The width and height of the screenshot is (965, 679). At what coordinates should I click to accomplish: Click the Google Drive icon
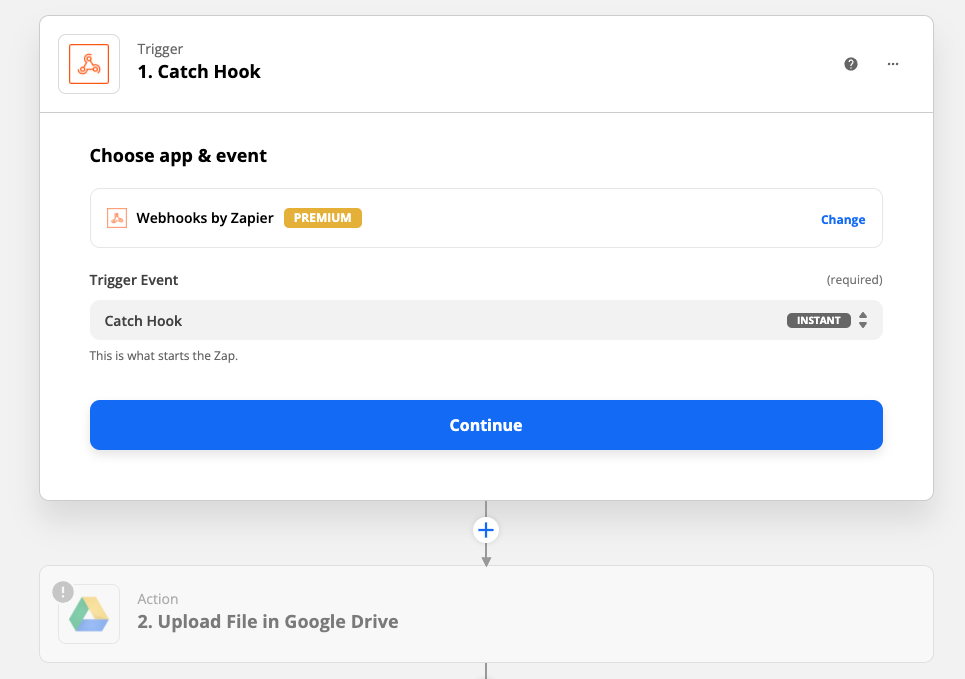point(89,614)
